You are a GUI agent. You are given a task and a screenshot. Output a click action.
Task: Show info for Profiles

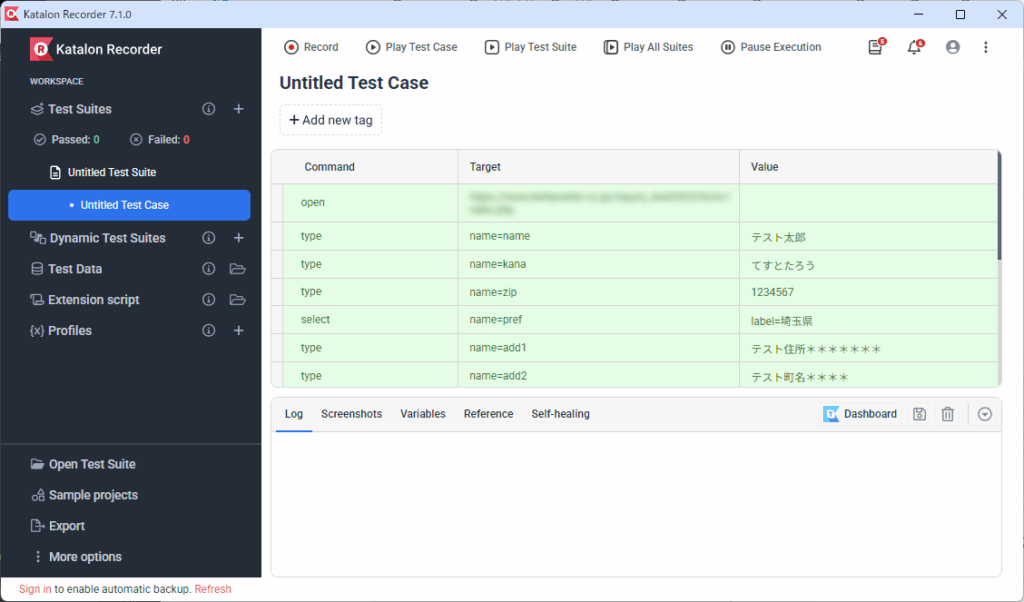click(x=208, y=330)
